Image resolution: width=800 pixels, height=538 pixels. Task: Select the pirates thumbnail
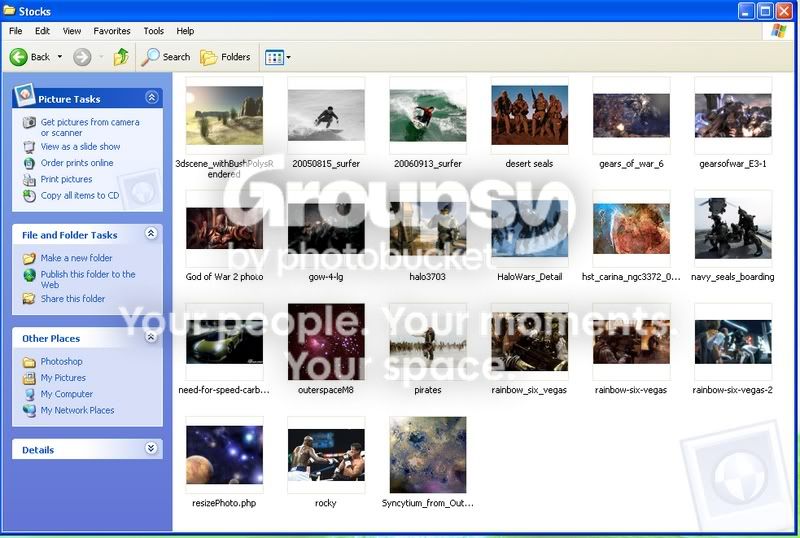click(x=428, y=342)
